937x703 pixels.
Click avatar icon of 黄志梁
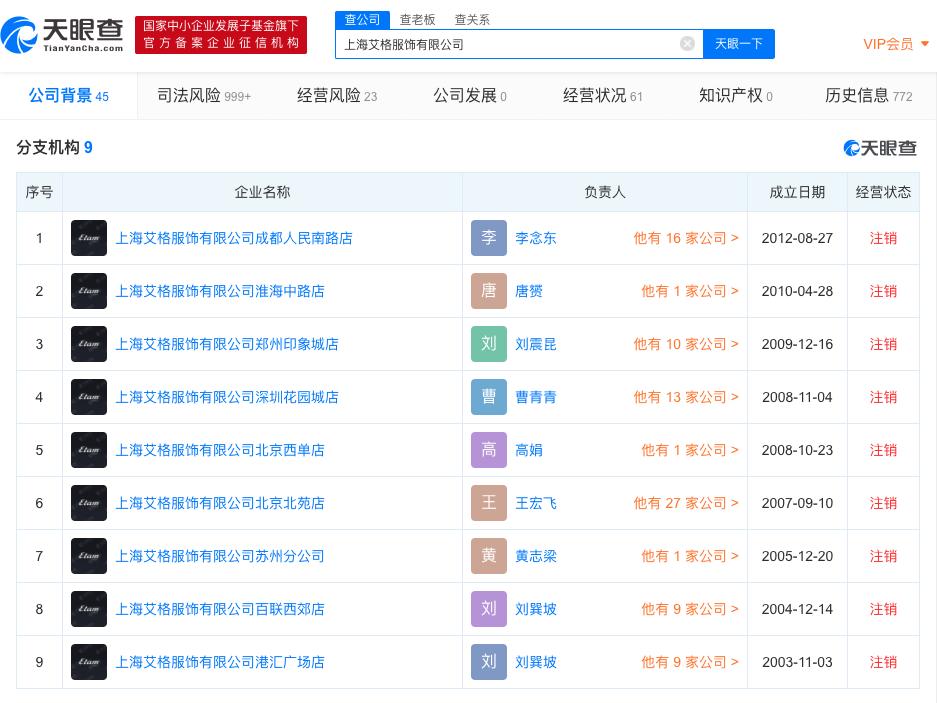489,556
